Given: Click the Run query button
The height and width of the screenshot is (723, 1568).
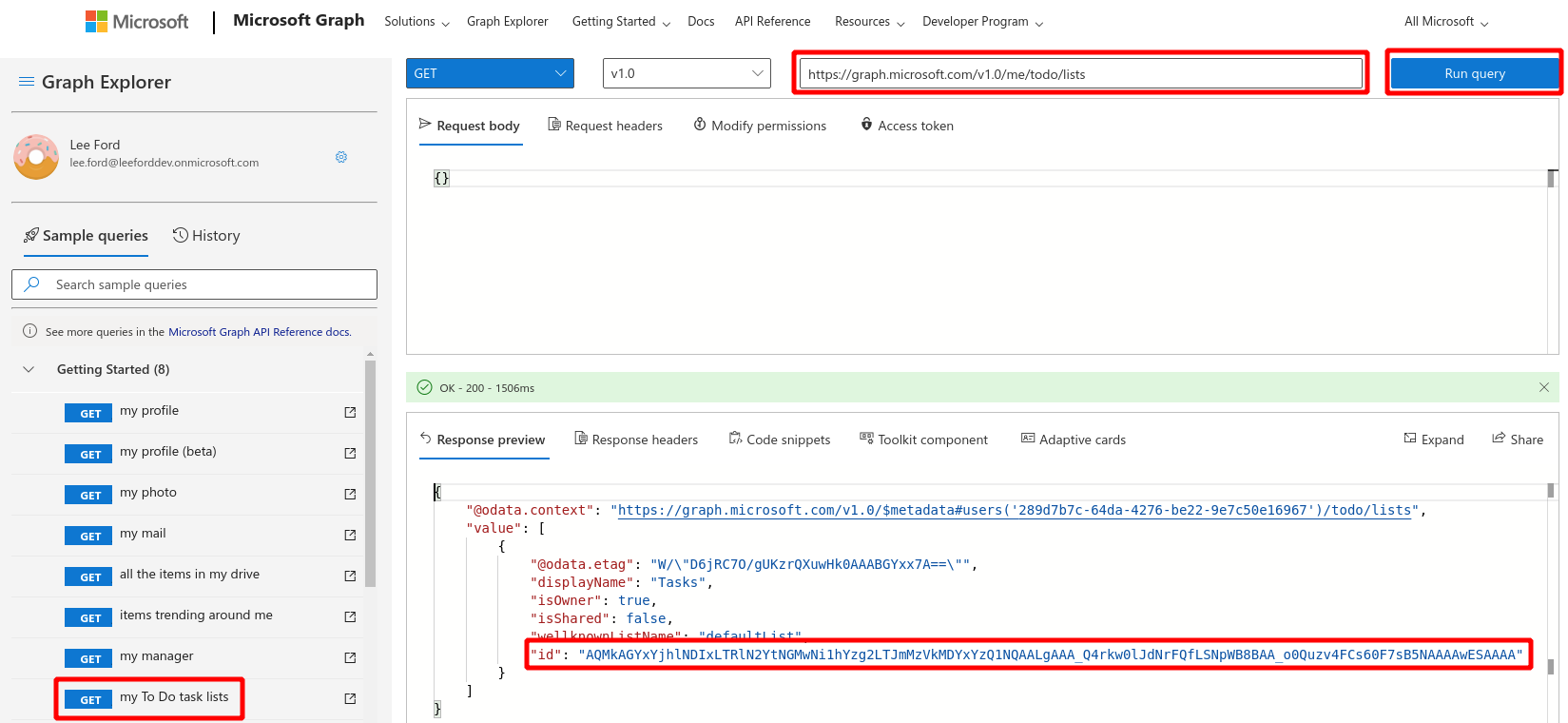Looking at the screenshot, I should coord(1475,73).
